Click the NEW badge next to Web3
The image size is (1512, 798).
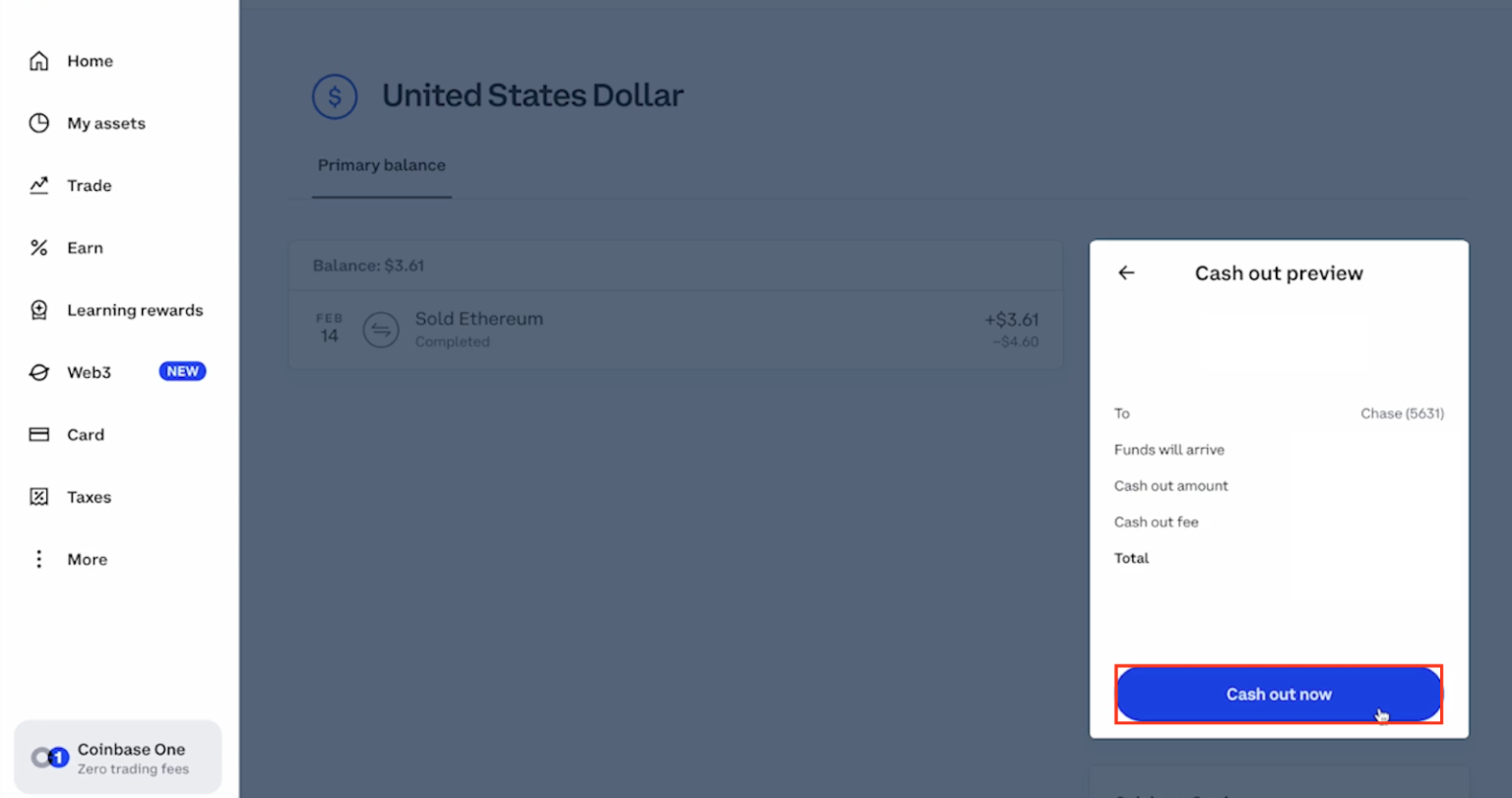181,371
